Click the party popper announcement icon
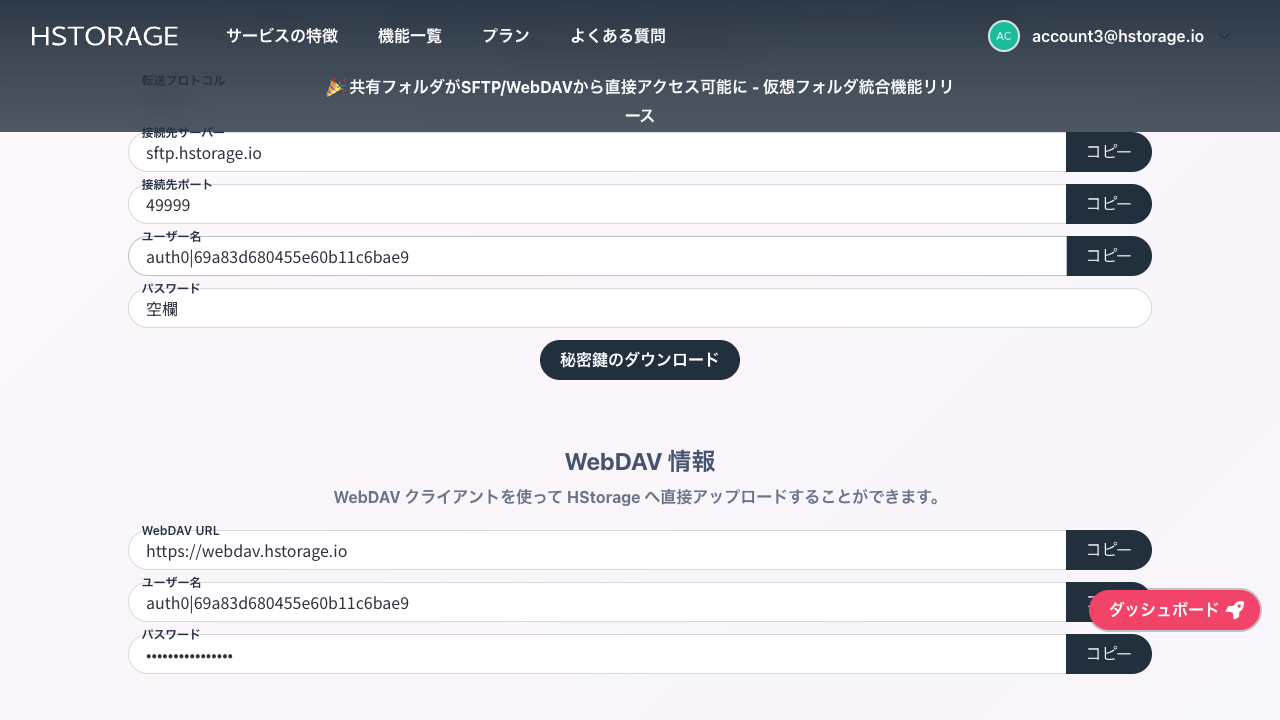Screen dimensions: 1280x720 tap(335, 88)
